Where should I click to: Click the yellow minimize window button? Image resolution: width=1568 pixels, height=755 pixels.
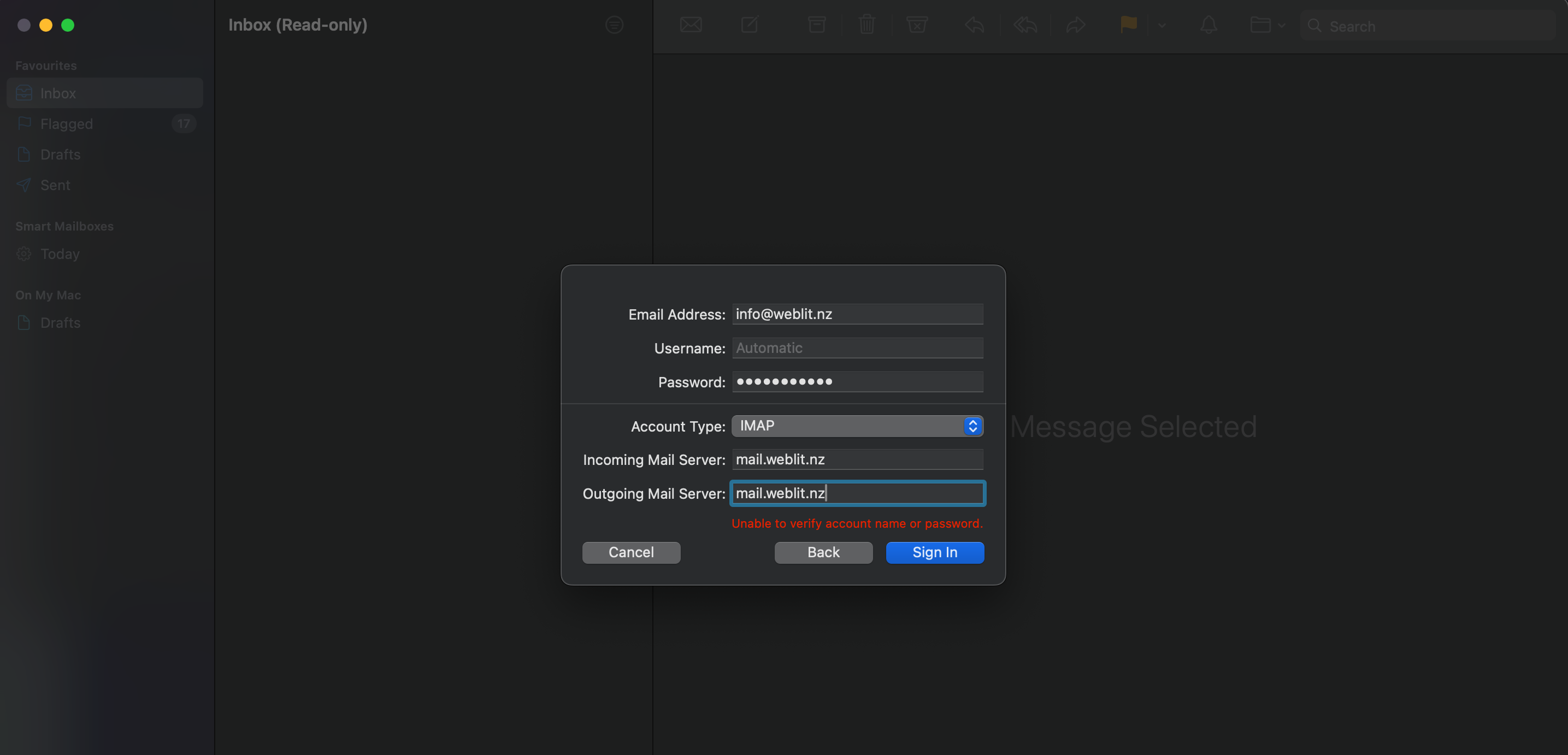[x=46, y=25]
